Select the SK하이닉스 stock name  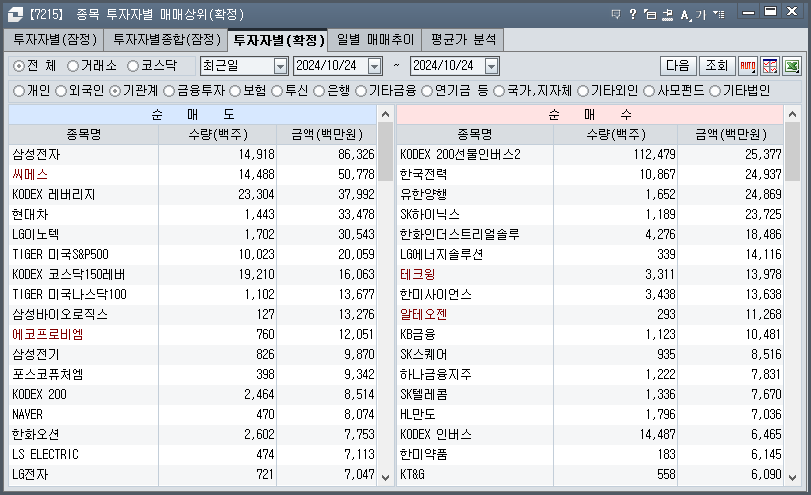[430, 214]
